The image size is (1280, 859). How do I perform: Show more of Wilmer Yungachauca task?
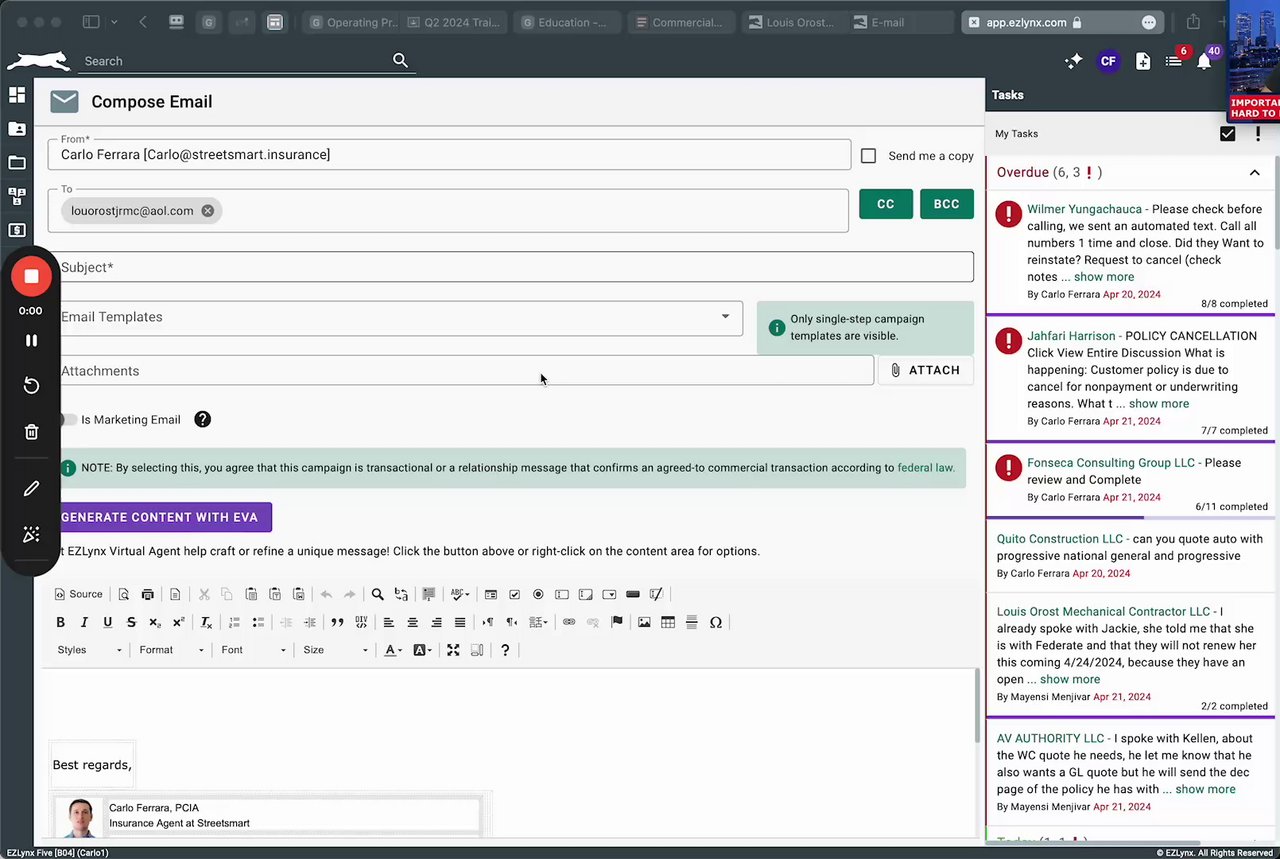tap(1104, 277)
